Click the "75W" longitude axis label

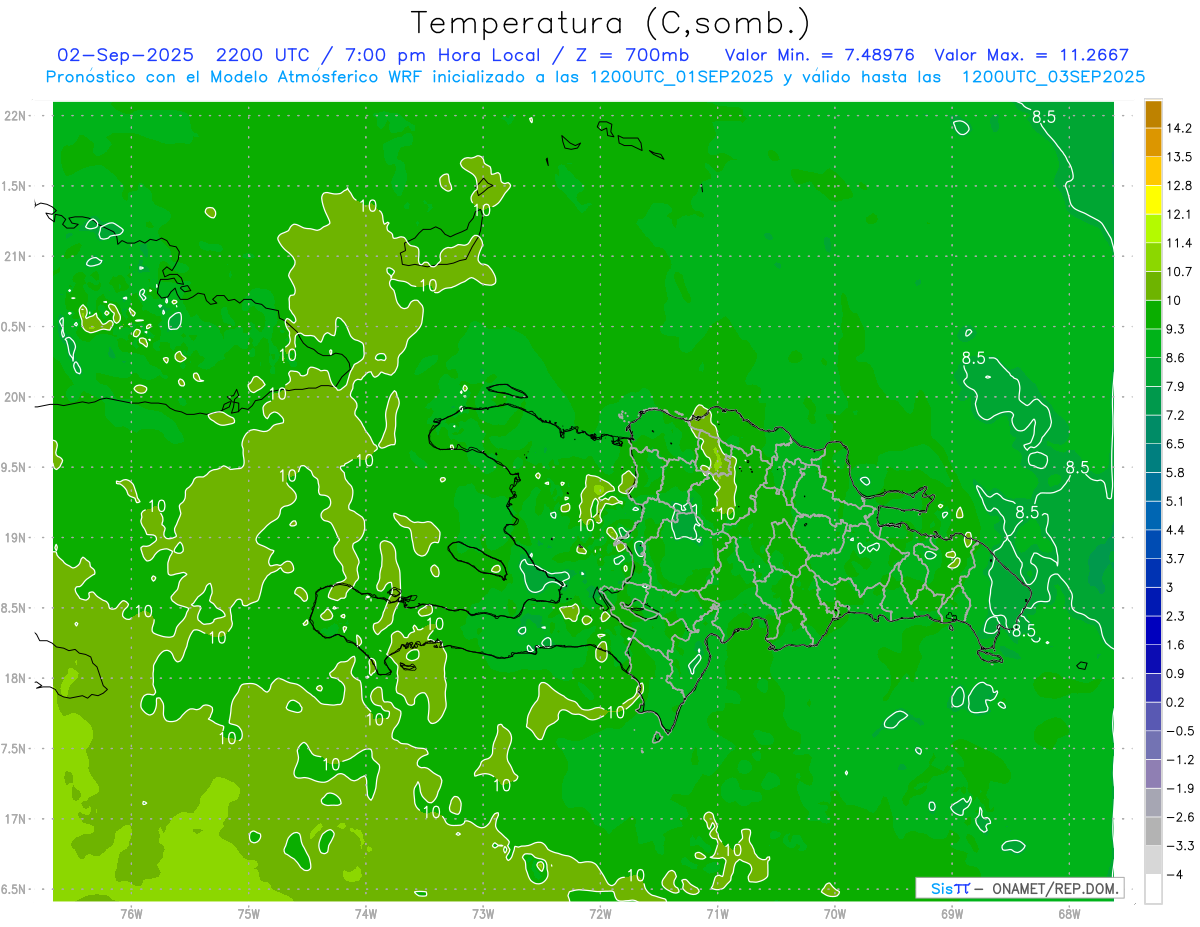coord(248,913)
